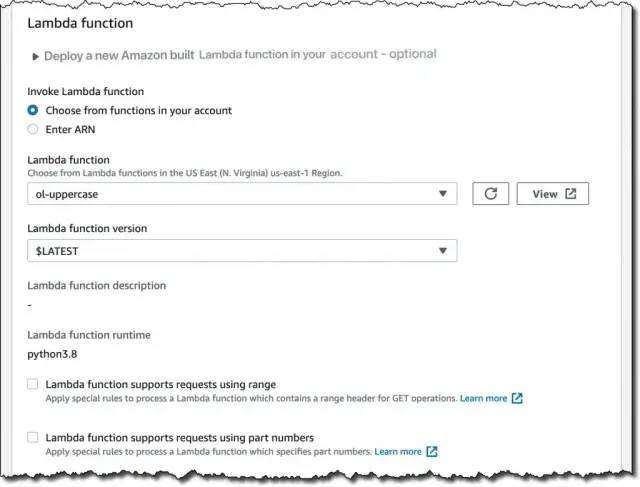Click the external link icon on View button
Screen dimensions: 640x487
point(571,194)
